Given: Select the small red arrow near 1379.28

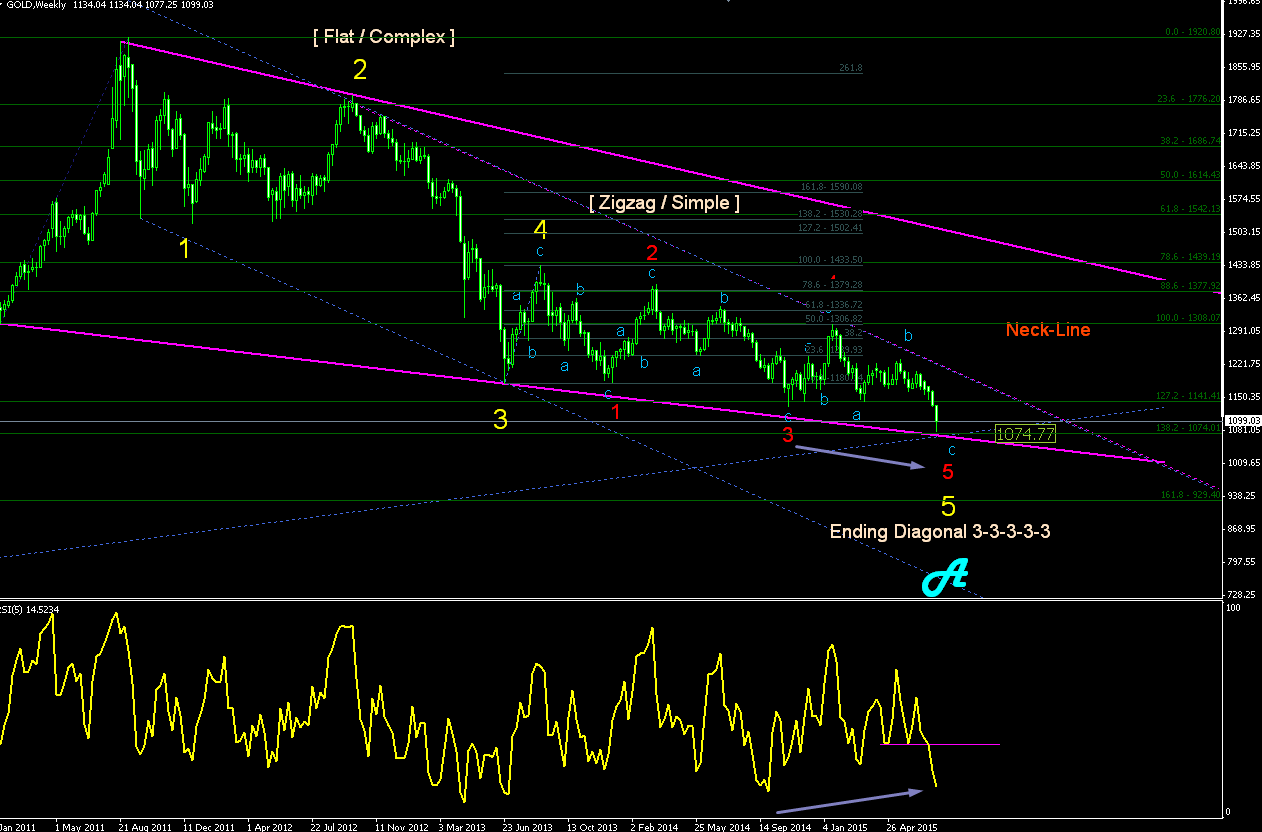Looking at the screenshot, I should [833, 277].
